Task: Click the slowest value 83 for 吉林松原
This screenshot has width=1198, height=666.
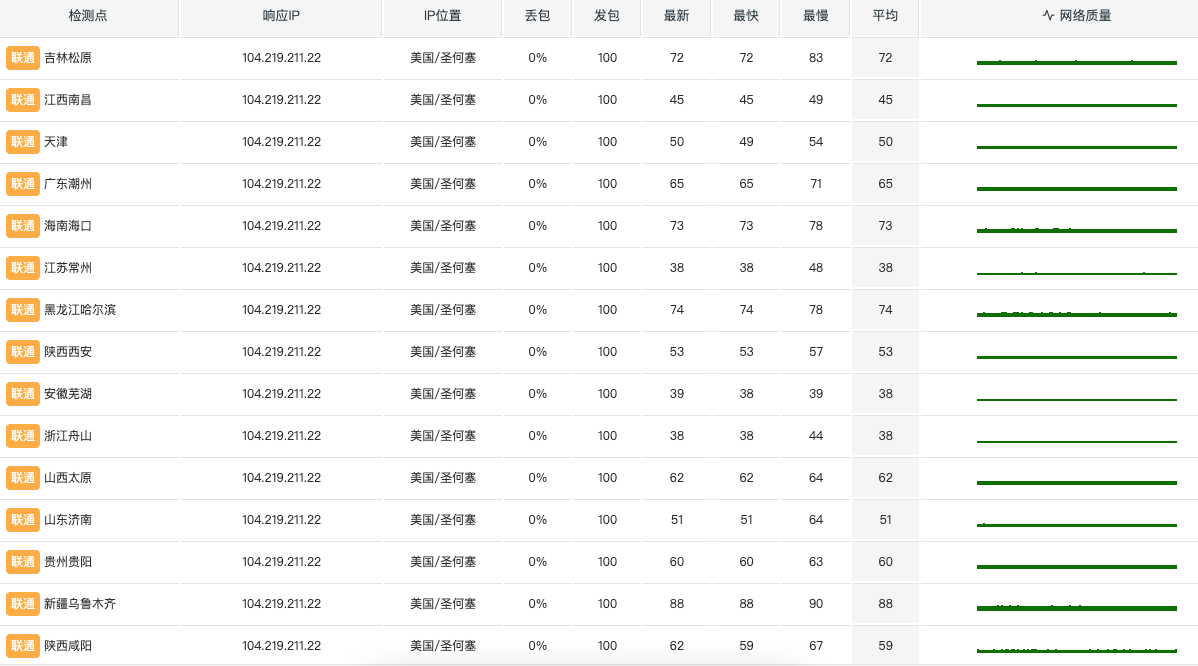Action: click(815, 58)
